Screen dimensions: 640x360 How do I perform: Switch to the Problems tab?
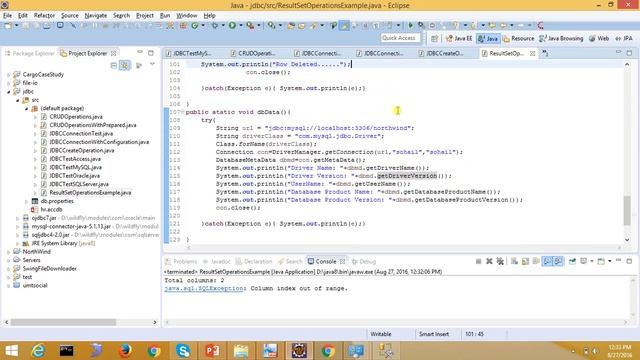coord(181,262)
